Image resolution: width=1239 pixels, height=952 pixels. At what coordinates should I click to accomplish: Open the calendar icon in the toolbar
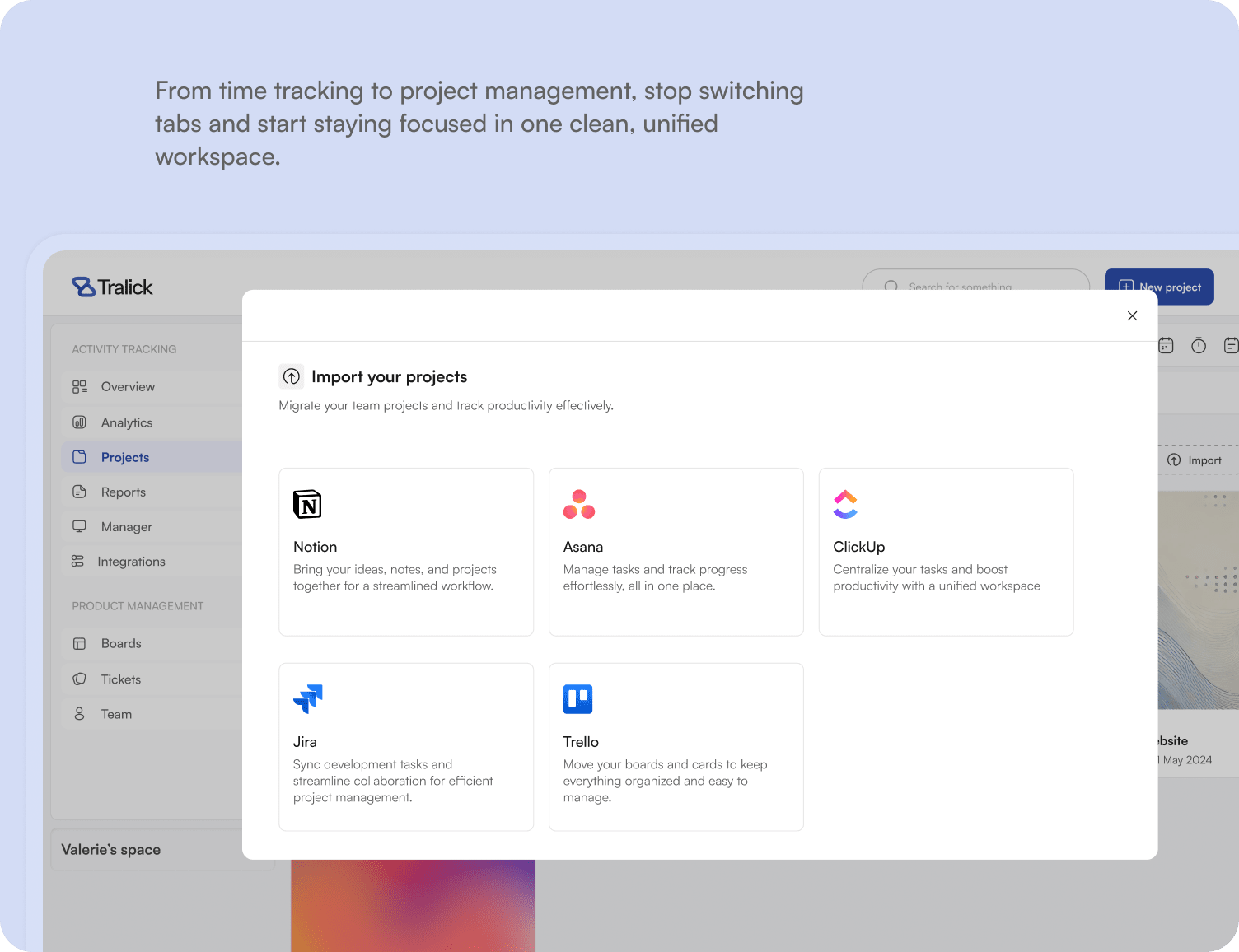click(x=1166, y=345)
